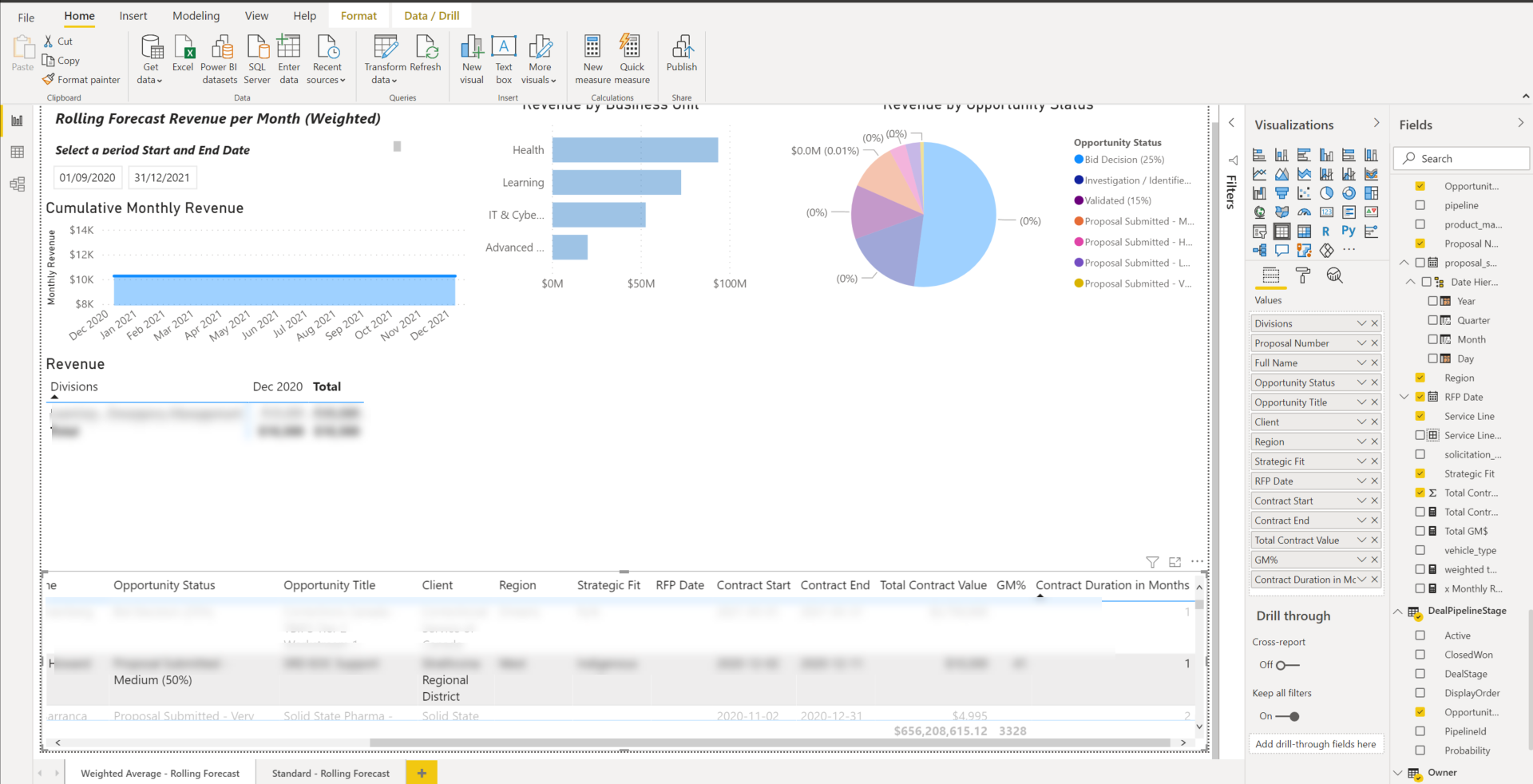The image size is (1533, 784).
Task: Open the Modeling ribbon tab
Action: point(196,16)
